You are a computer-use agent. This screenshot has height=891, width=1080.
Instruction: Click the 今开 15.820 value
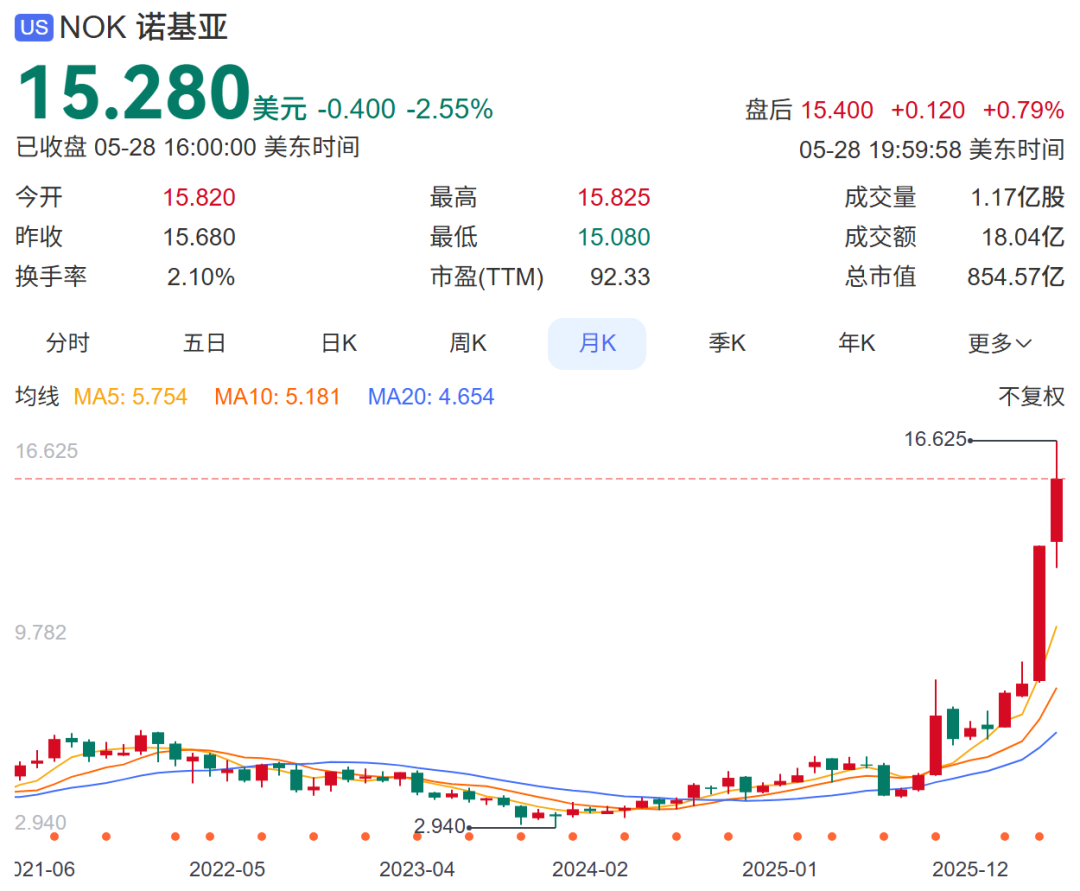pyautogui.click(x=199, y=198)
